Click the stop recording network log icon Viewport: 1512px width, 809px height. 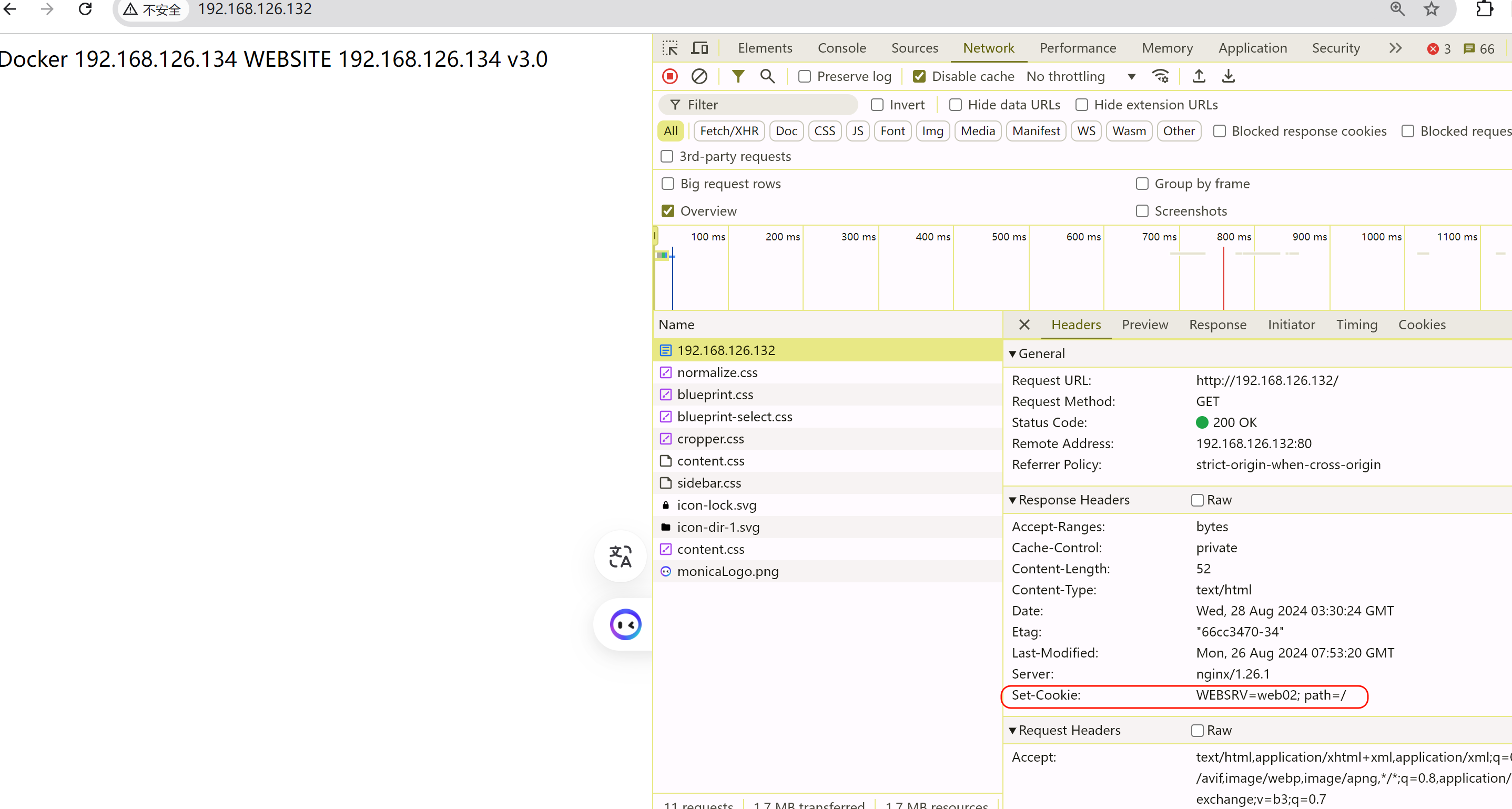coord(669,76)
